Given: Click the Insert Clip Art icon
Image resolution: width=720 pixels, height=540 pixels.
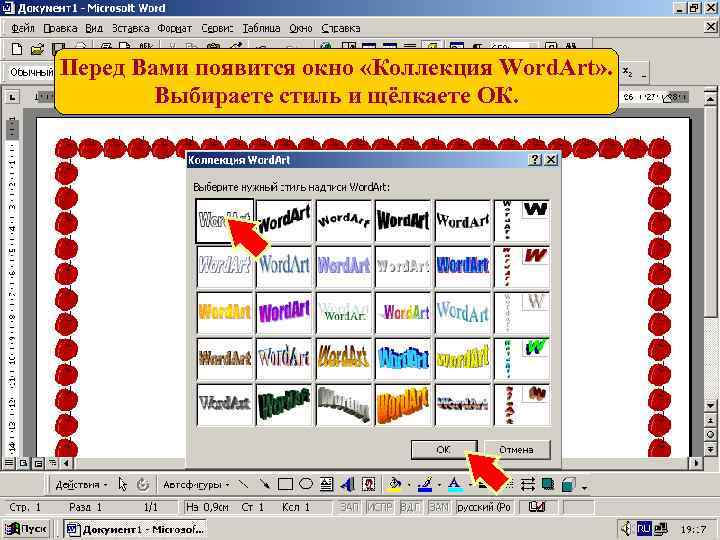Looking at the screenshot, I should pos(369,484).
